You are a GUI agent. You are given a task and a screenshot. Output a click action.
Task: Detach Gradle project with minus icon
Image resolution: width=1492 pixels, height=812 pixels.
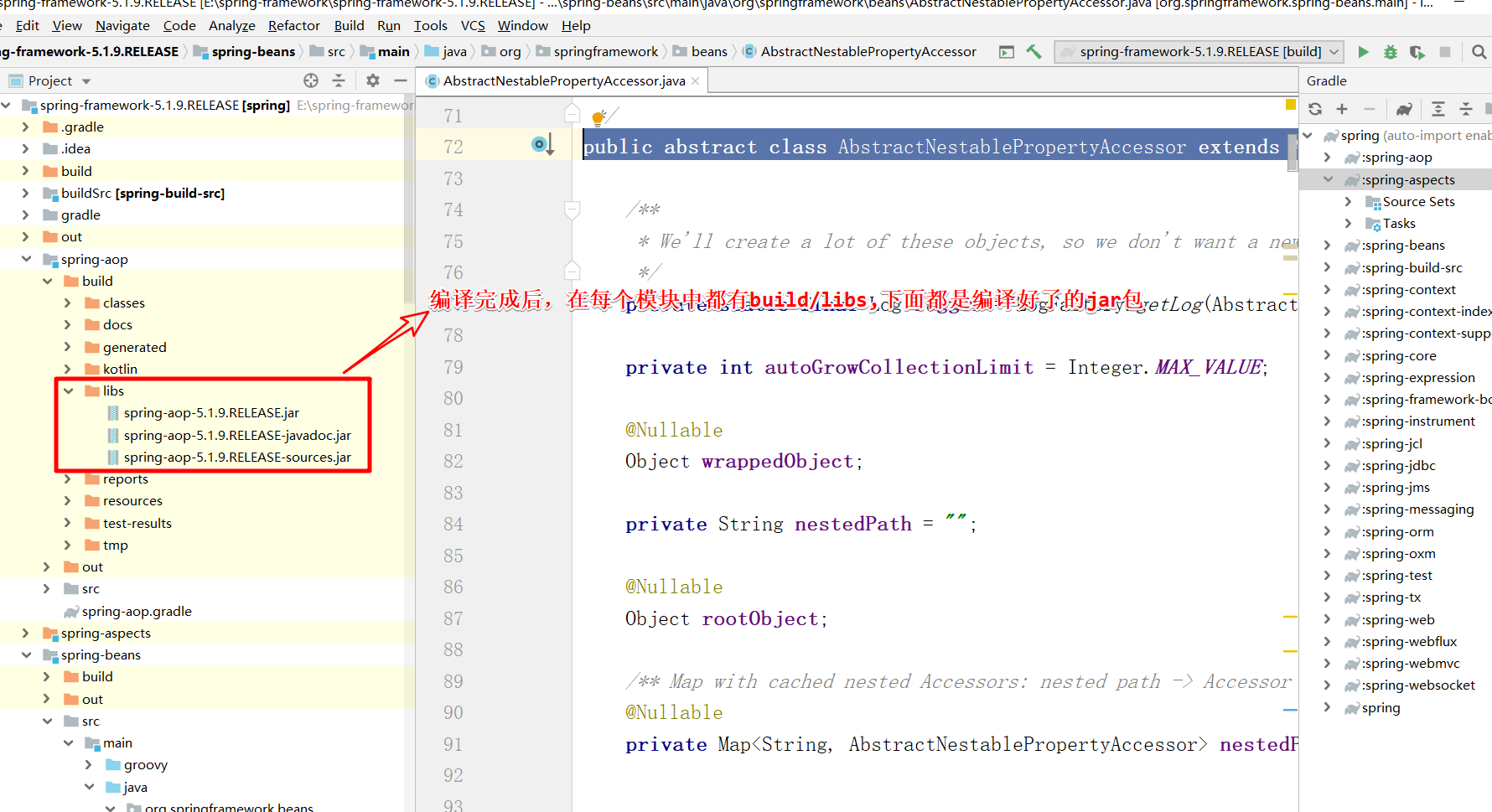pos(1370,109)
